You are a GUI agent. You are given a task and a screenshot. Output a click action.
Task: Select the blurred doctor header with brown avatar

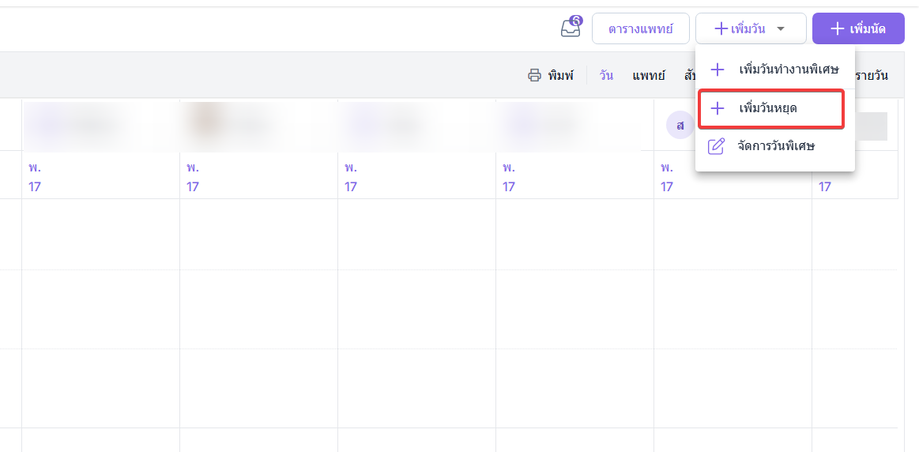coord(258,125)
